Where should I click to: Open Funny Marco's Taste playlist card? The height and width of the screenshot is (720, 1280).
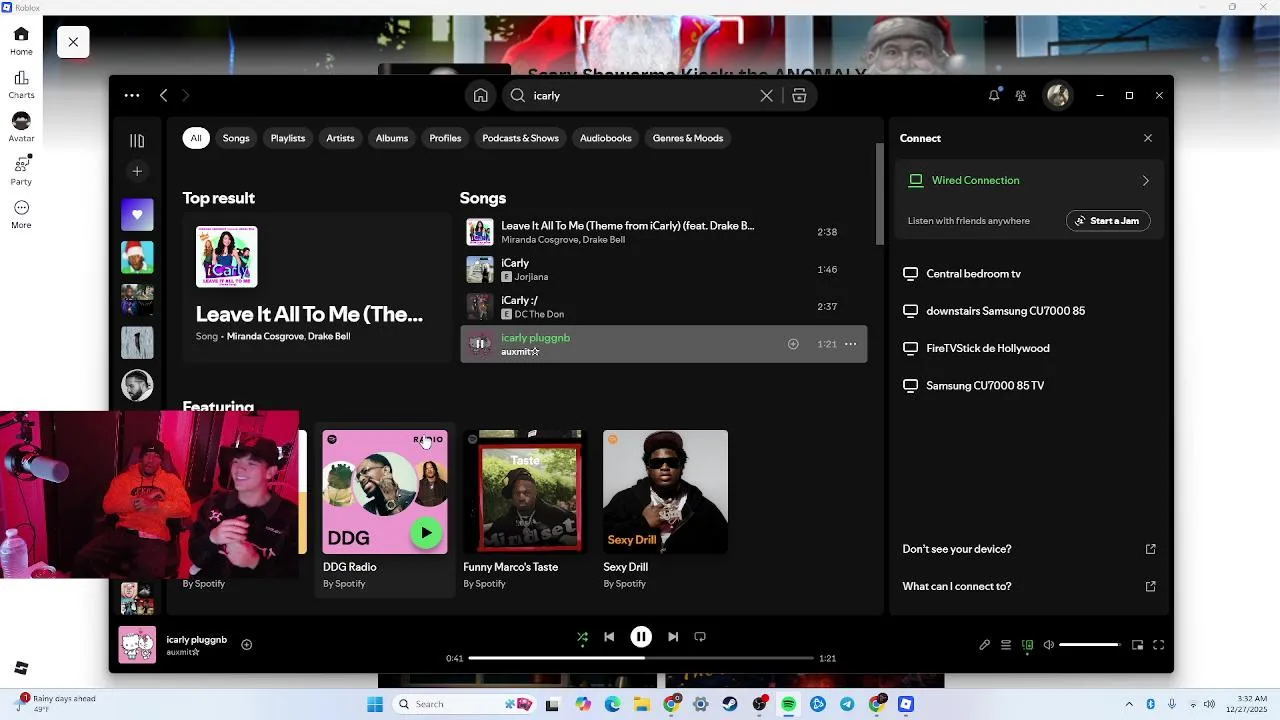click(x=524, y=510)
